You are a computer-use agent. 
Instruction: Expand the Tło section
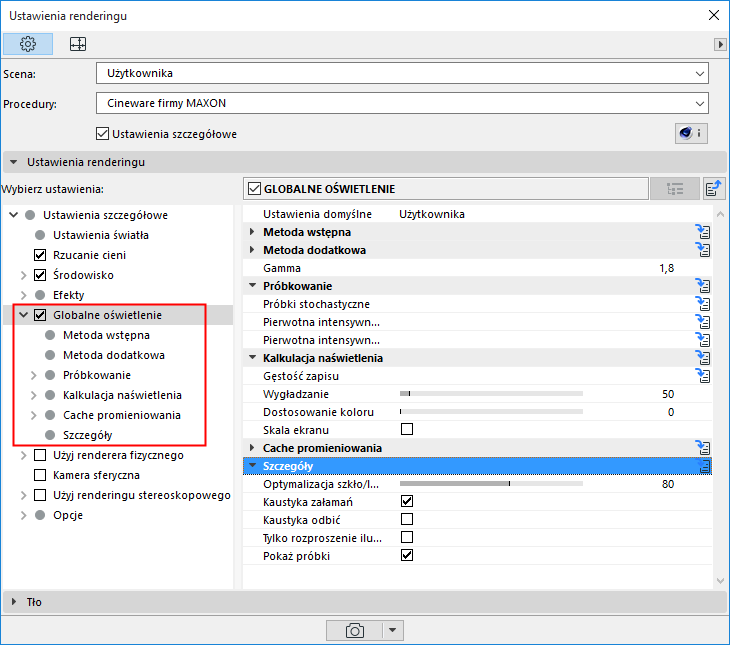tap(14, 602)
